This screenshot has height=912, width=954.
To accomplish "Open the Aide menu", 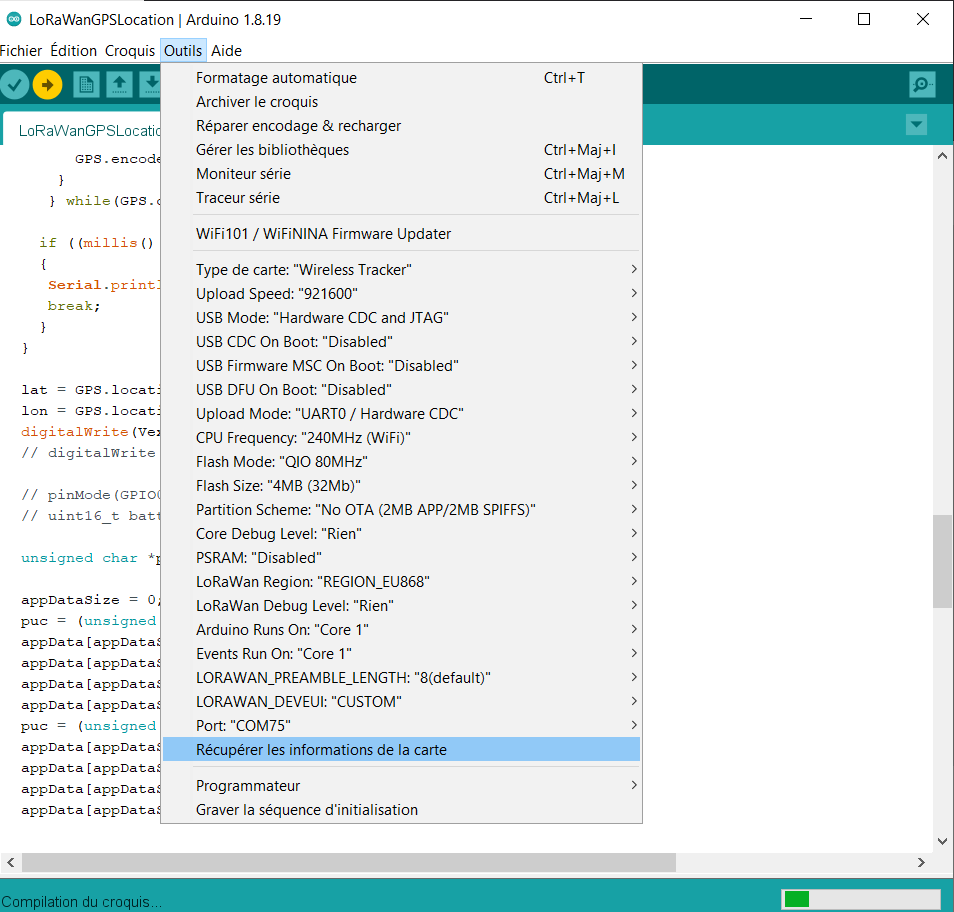I will [x=226, y=50].
